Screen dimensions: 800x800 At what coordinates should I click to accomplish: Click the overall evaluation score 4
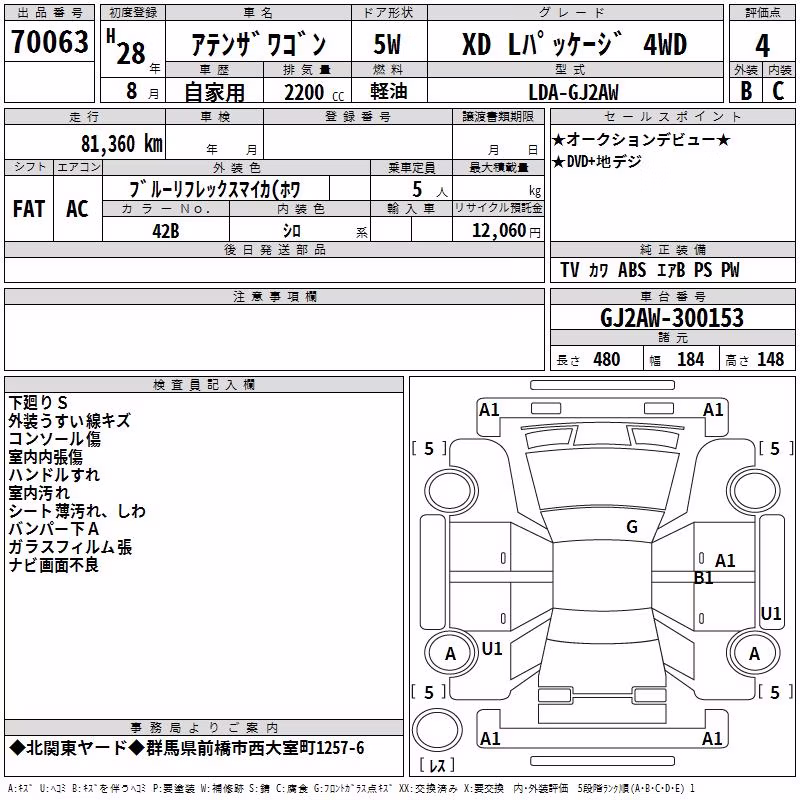coord(762,46)
